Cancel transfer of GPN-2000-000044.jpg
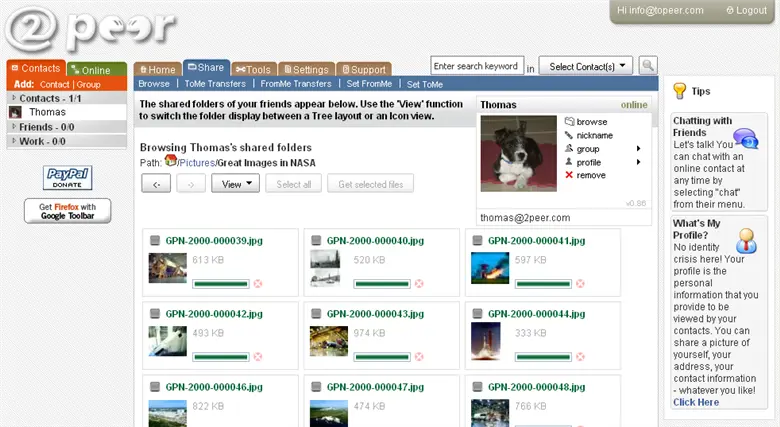The width and height of the screenshot is (780, 427). click(580, 357)
